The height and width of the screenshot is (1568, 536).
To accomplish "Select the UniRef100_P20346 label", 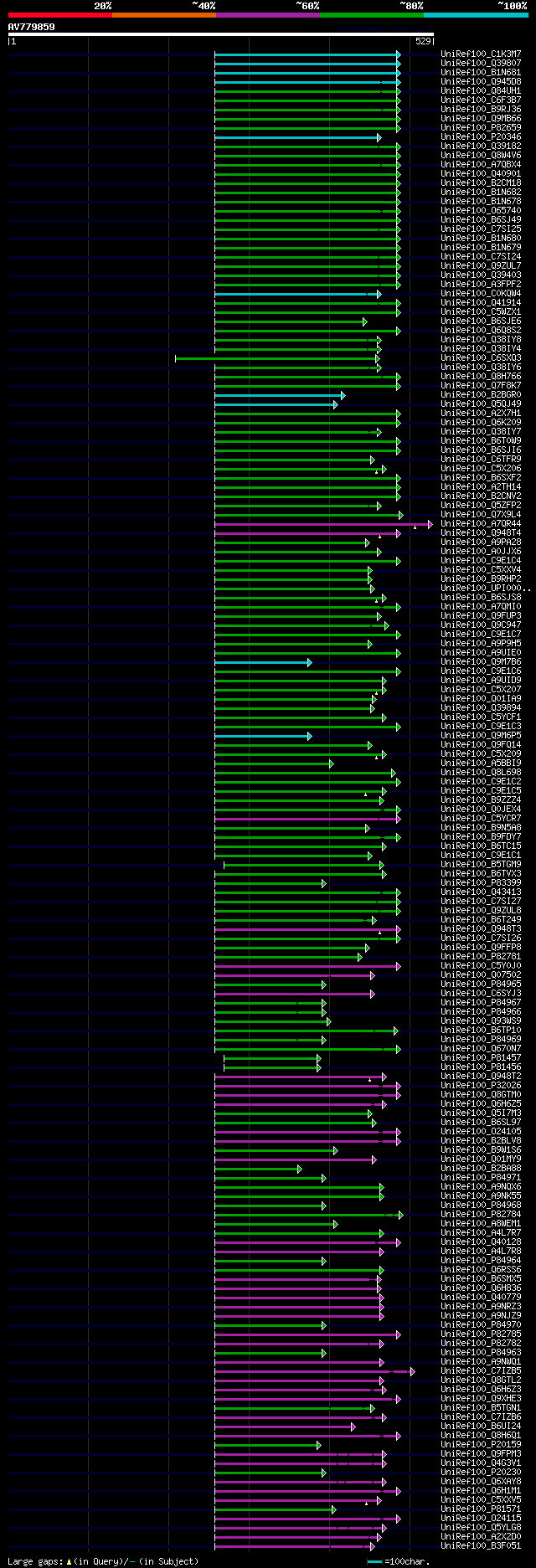I will coord(481,137).
